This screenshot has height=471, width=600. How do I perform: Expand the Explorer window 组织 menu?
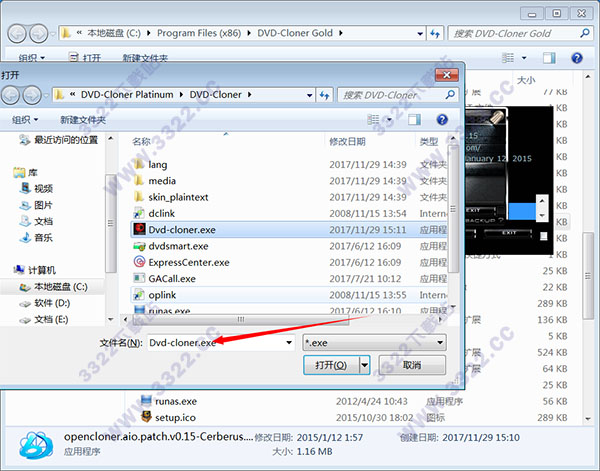click(x=32, y=58)
